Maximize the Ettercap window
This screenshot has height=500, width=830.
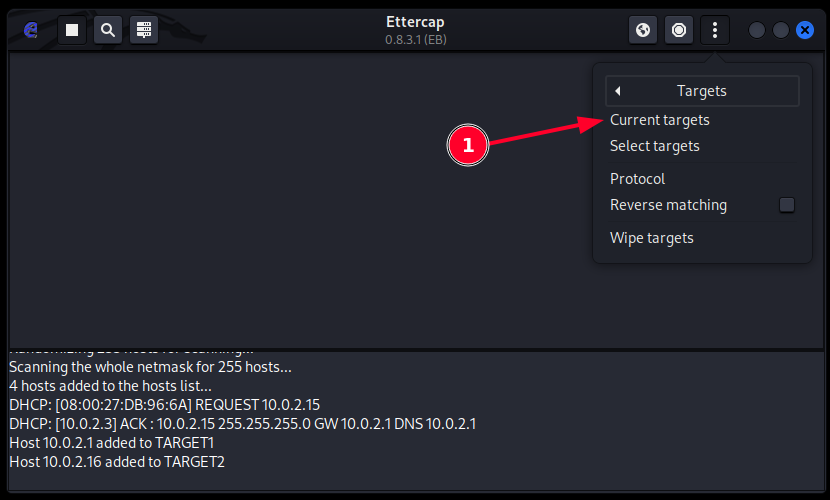781,30
